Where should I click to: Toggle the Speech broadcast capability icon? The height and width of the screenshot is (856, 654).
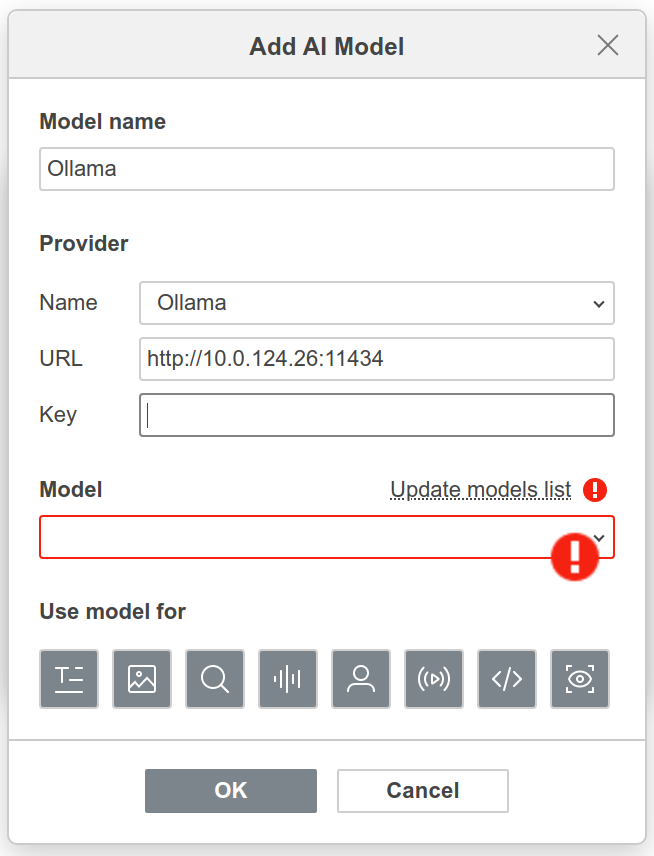434,679
